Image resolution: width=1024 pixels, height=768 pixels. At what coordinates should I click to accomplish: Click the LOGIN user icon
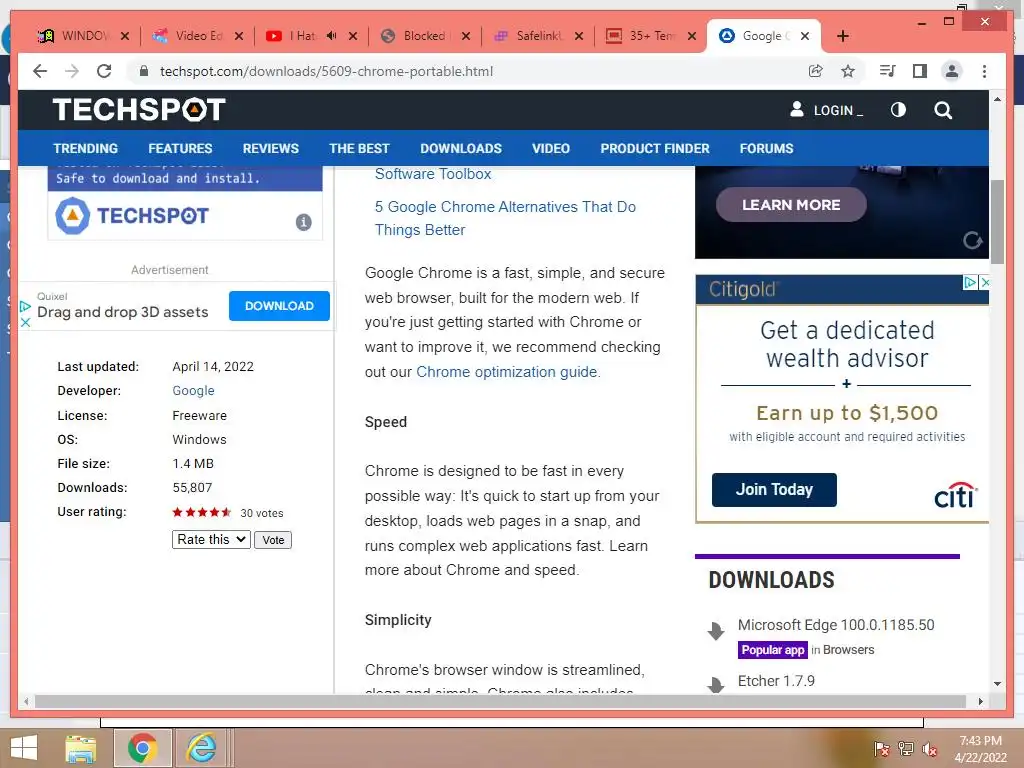click(x=797, y=109)
